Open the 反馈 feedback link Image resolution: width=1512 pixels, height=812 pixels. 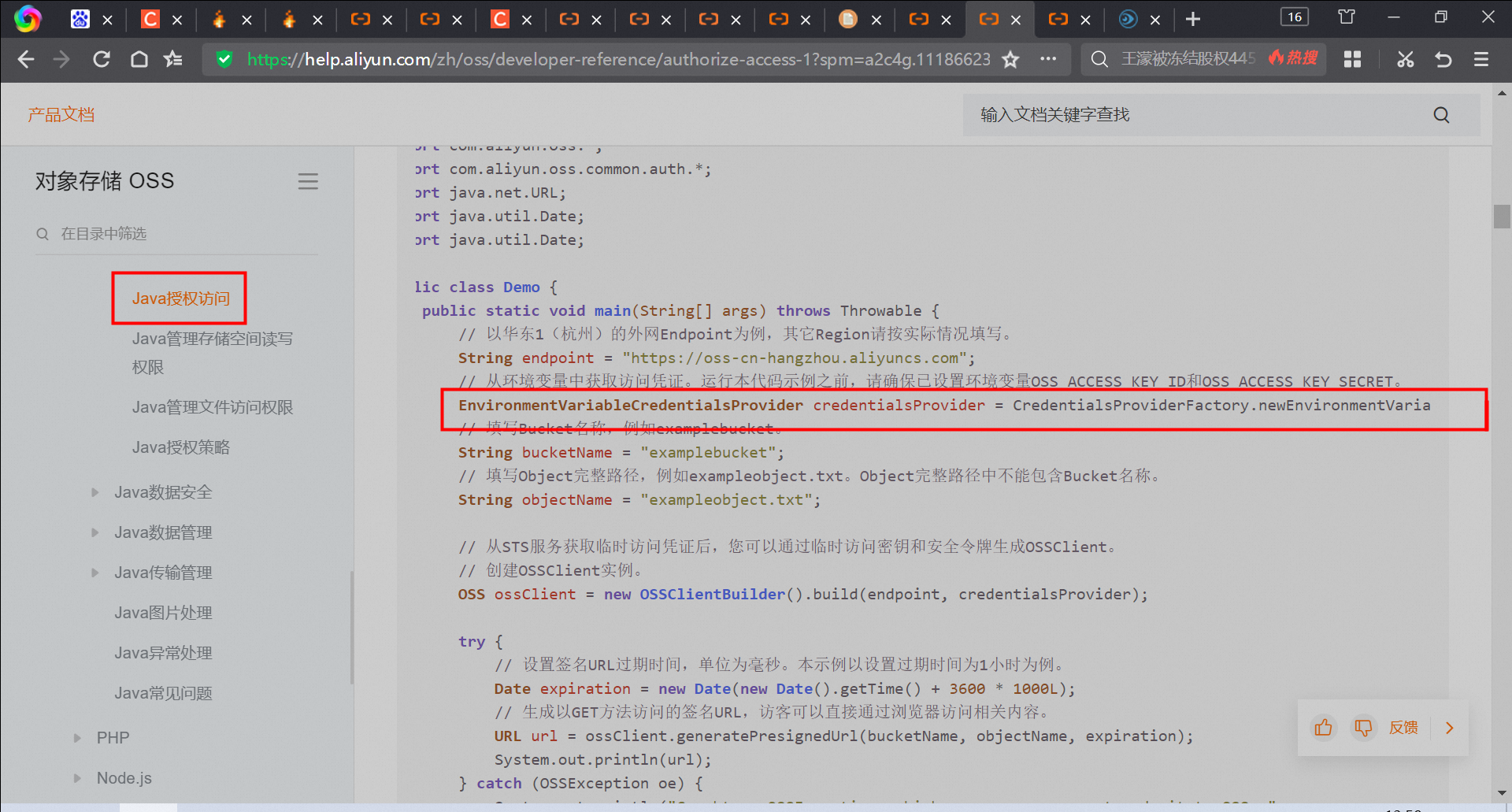(x=1403, y=727)
